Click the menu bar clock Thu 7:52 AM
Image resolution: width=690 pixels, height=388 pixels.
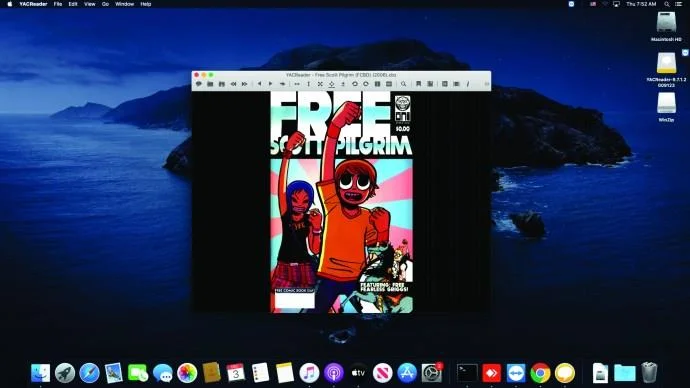[x=641, y=4]
